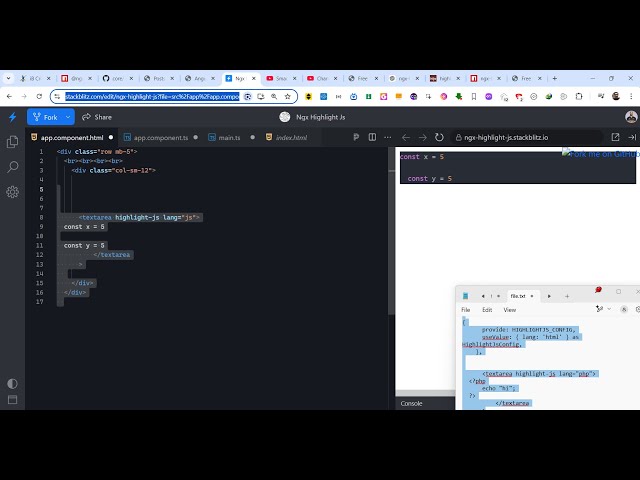Switch to the app.component.ts tab

160,137
